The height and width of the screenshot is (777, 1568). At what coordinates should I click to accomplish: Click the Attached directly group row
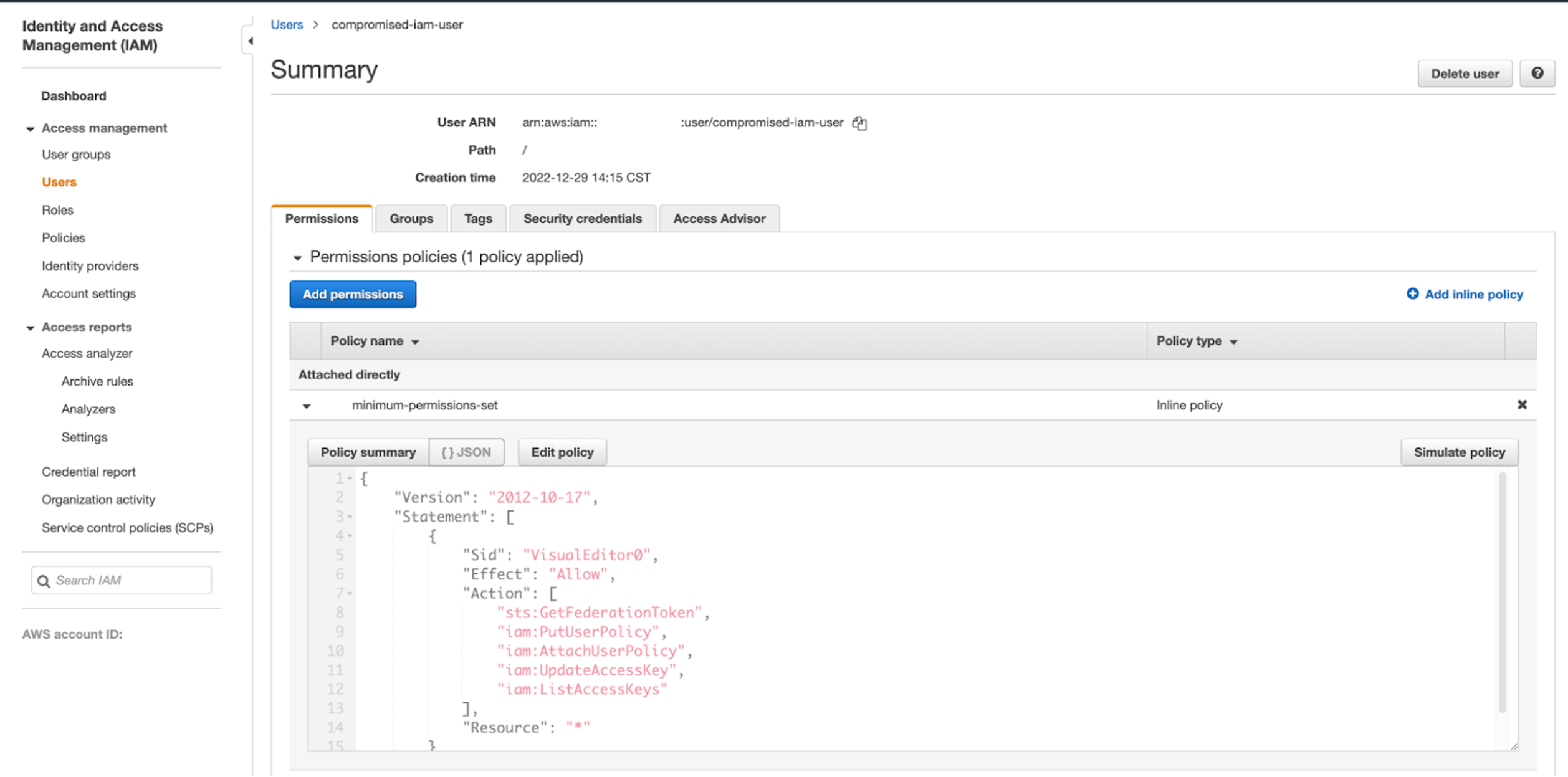(x=912, y=375)
